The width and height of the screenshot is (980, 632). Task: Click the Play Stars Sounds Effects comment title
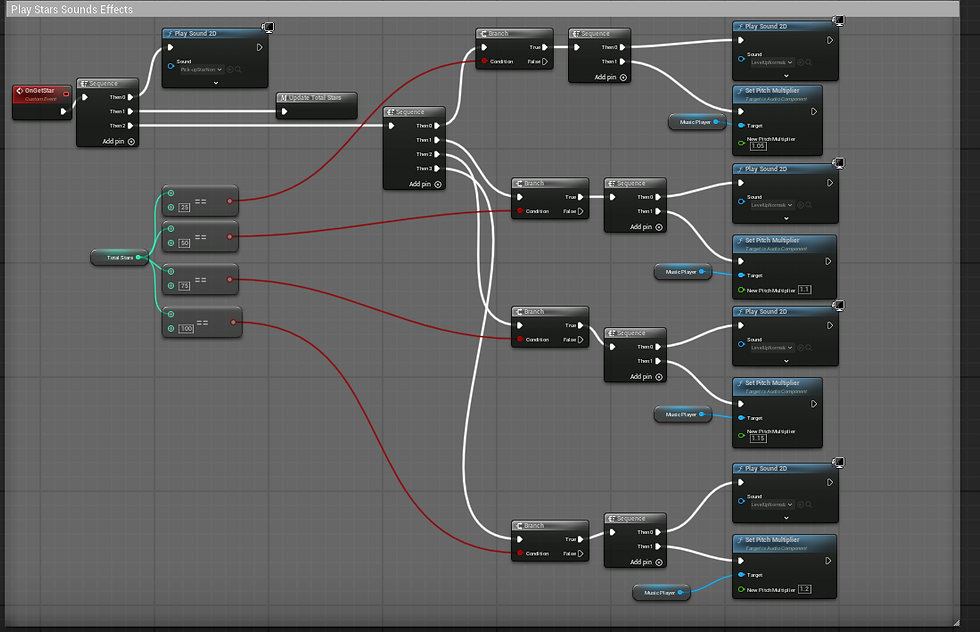click(x=72, y=9)
